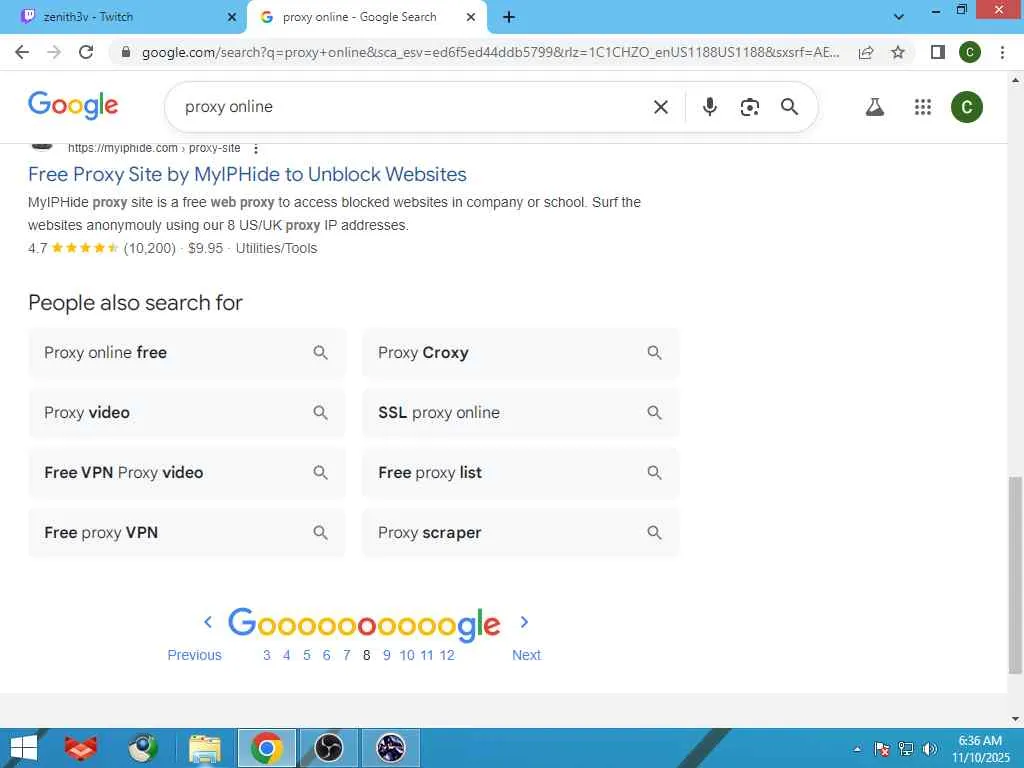Open Chrome profile avatar in toolbar
Screen dimensions: 1024x768
(969, 52)
